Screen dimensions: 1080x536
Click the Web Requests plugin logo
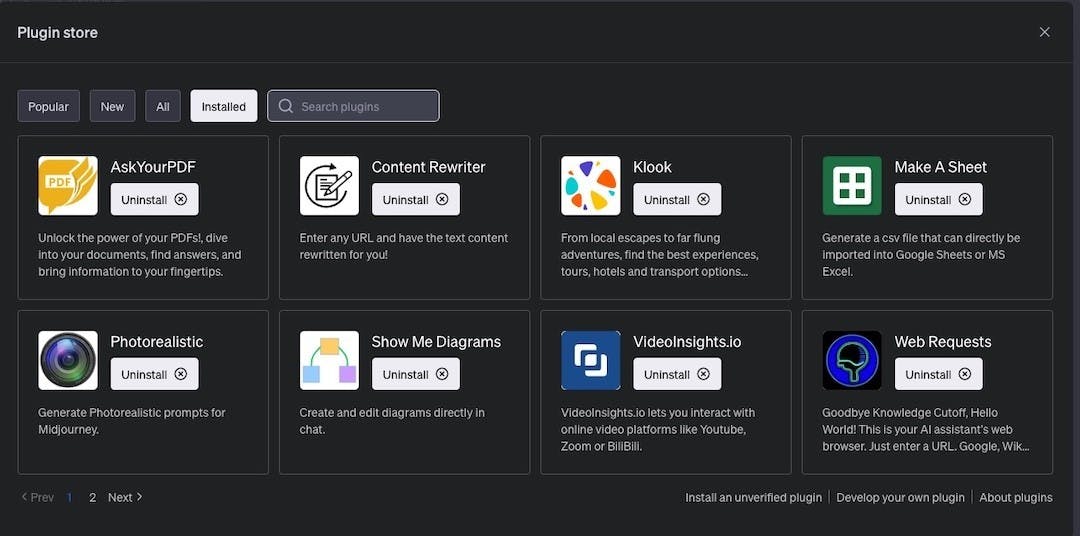pos(852,360)
